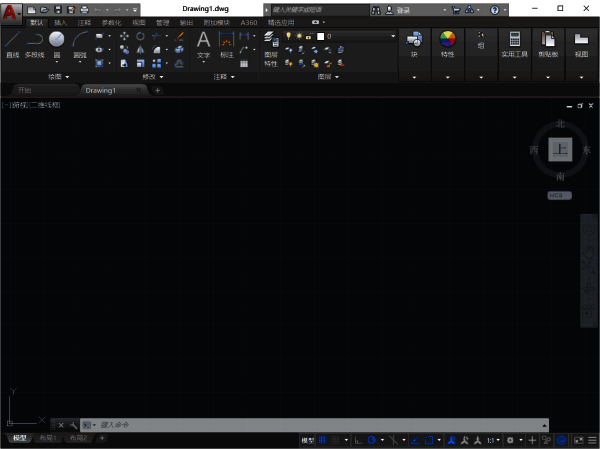600x449 pixels.
Task: Open the layer name dropdown list
Action: (393, 36)
